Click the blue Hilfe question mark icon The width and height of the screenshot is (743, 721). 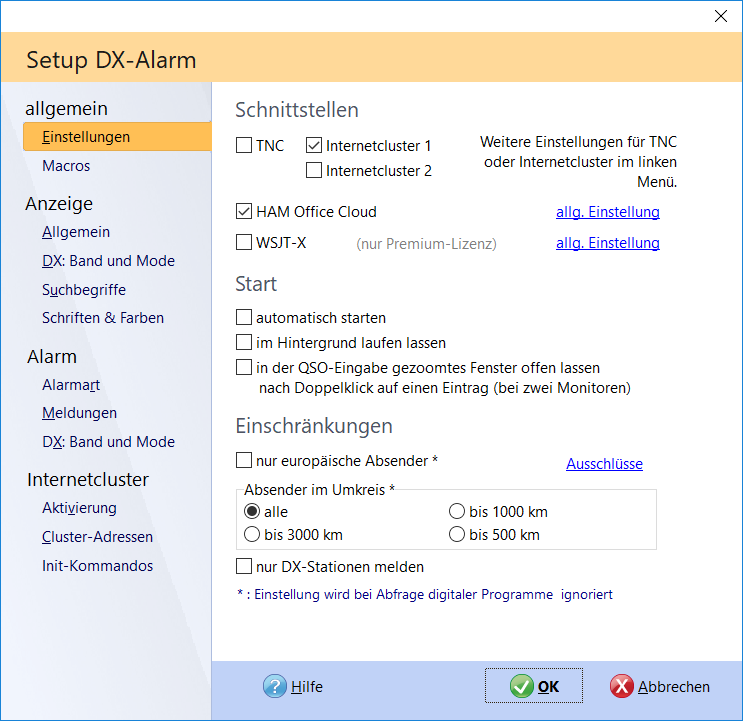[x=275, y=686]
